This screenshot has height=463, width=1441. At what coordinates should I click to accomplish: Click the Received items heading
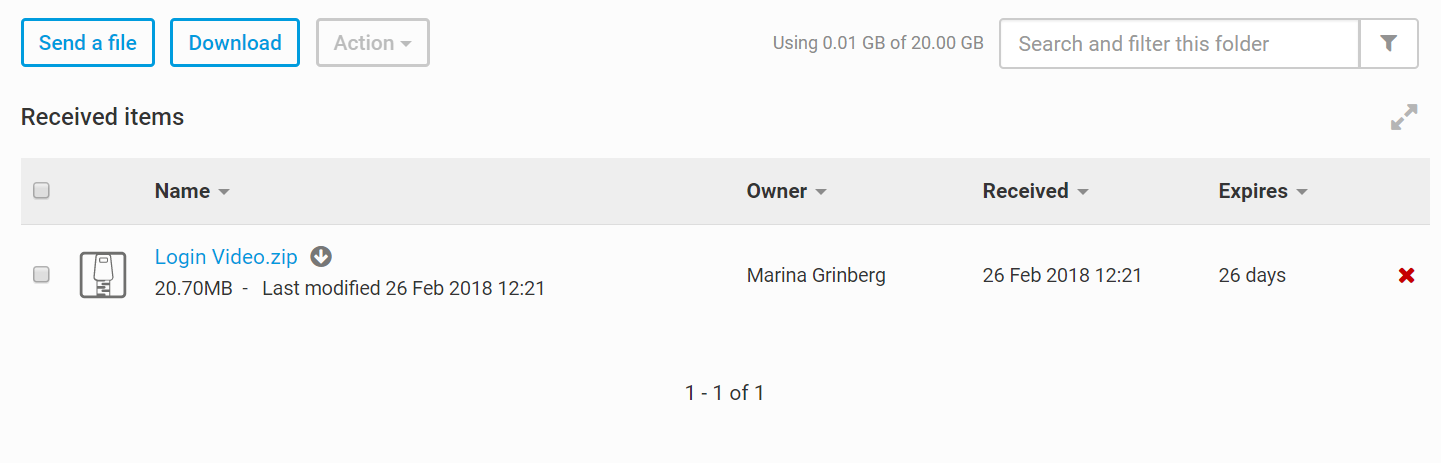click(x=102, y=117)
